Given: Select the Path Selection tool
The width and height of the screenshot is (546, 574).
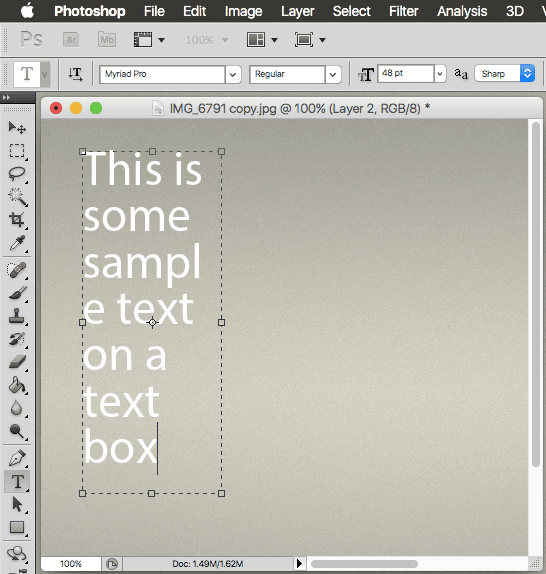Looking at the screenshot, I should click(17, 504).
